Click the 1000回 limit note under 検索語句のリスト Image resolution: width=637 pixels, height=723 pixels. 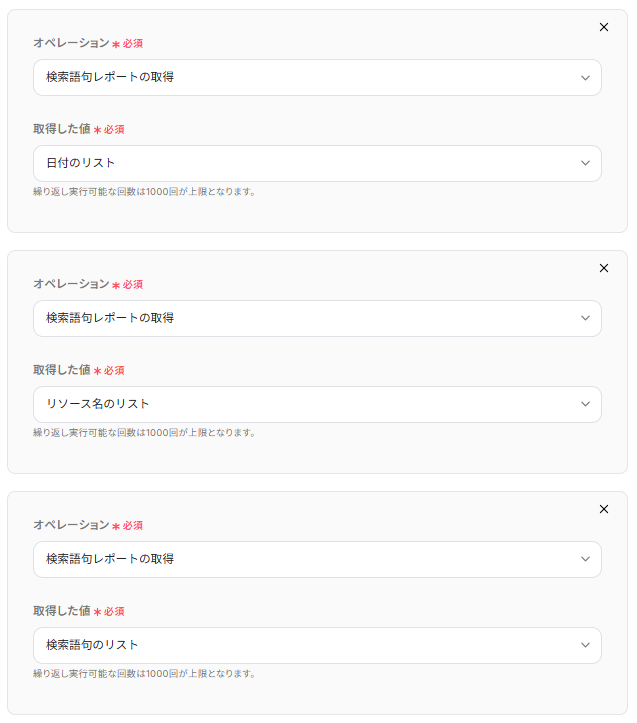coord(144,674)
